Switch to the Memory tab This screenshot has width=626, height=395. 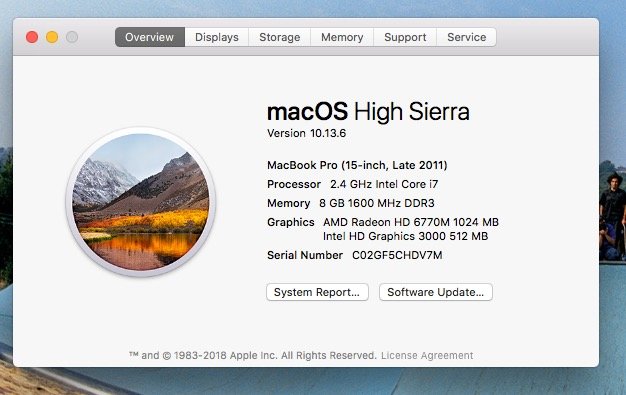[342, 37]
